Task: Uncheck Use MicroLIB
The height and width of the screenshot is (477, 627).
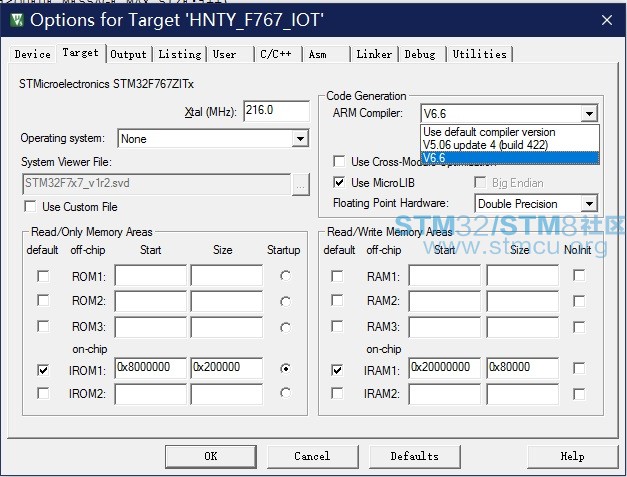Action: [x=339, y=183]
